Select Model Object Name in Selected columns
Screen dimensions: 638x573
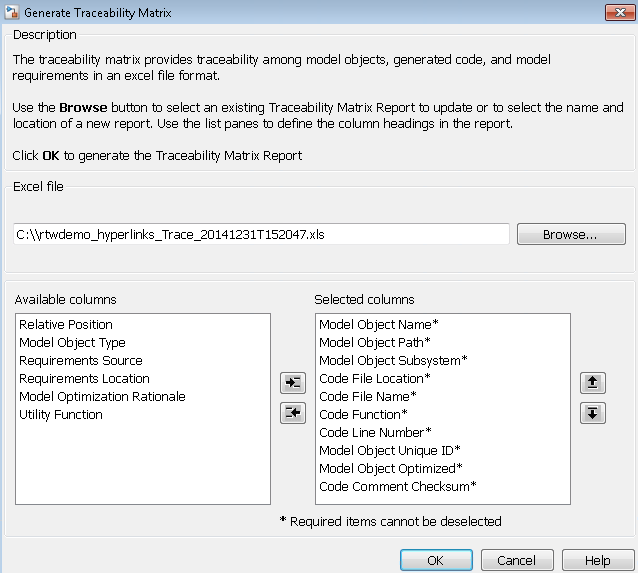click(x=379, y=324)
